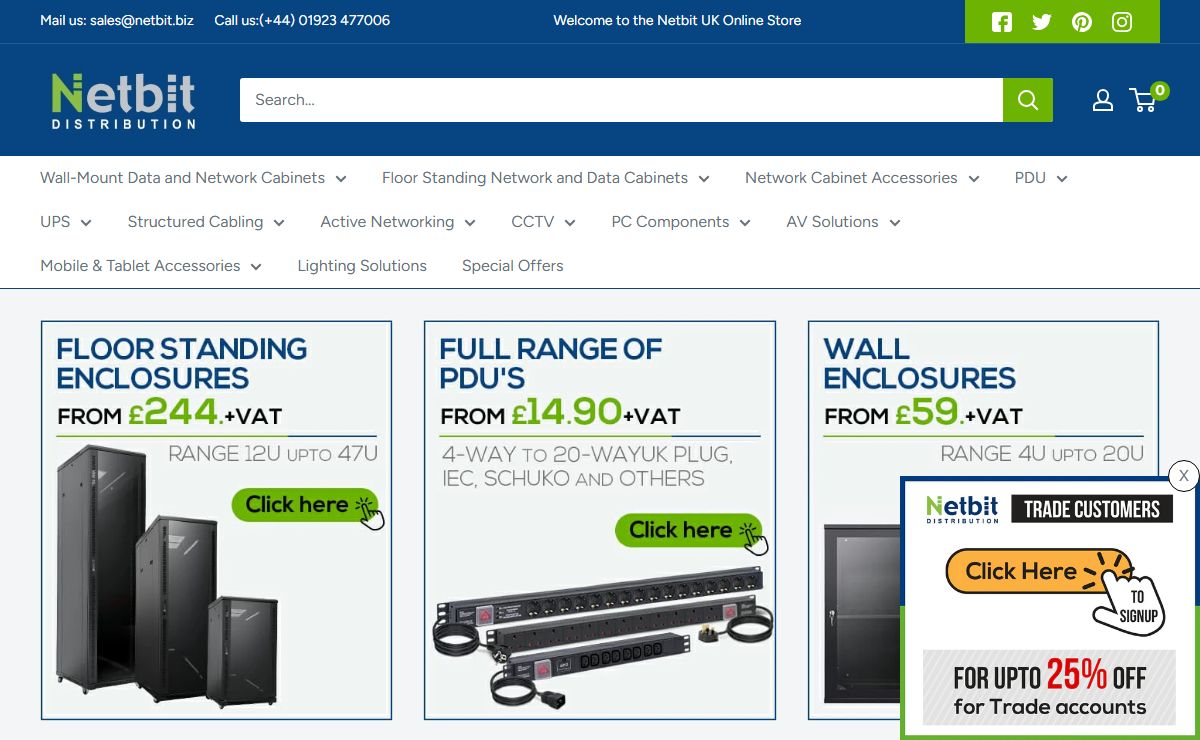
Task: Open the user account icon
Action: coord(1103,100)
